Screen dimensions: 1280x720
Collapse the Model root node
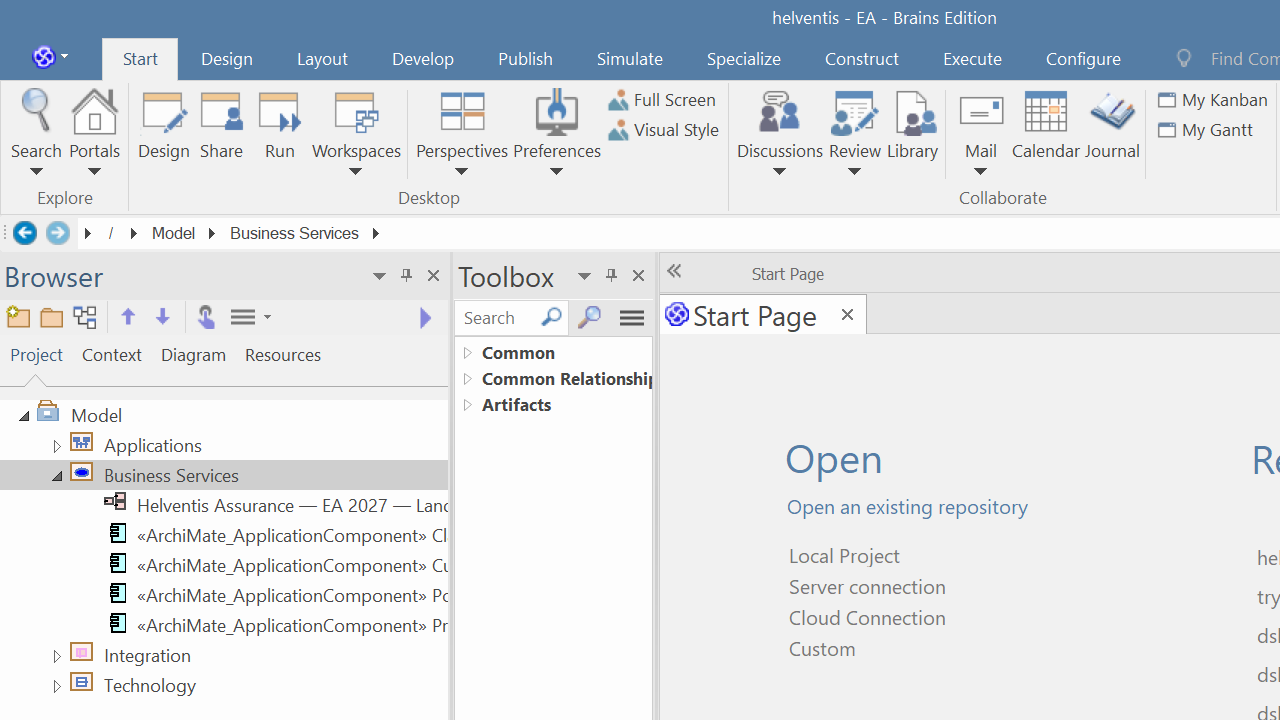(x=24, y=416)
